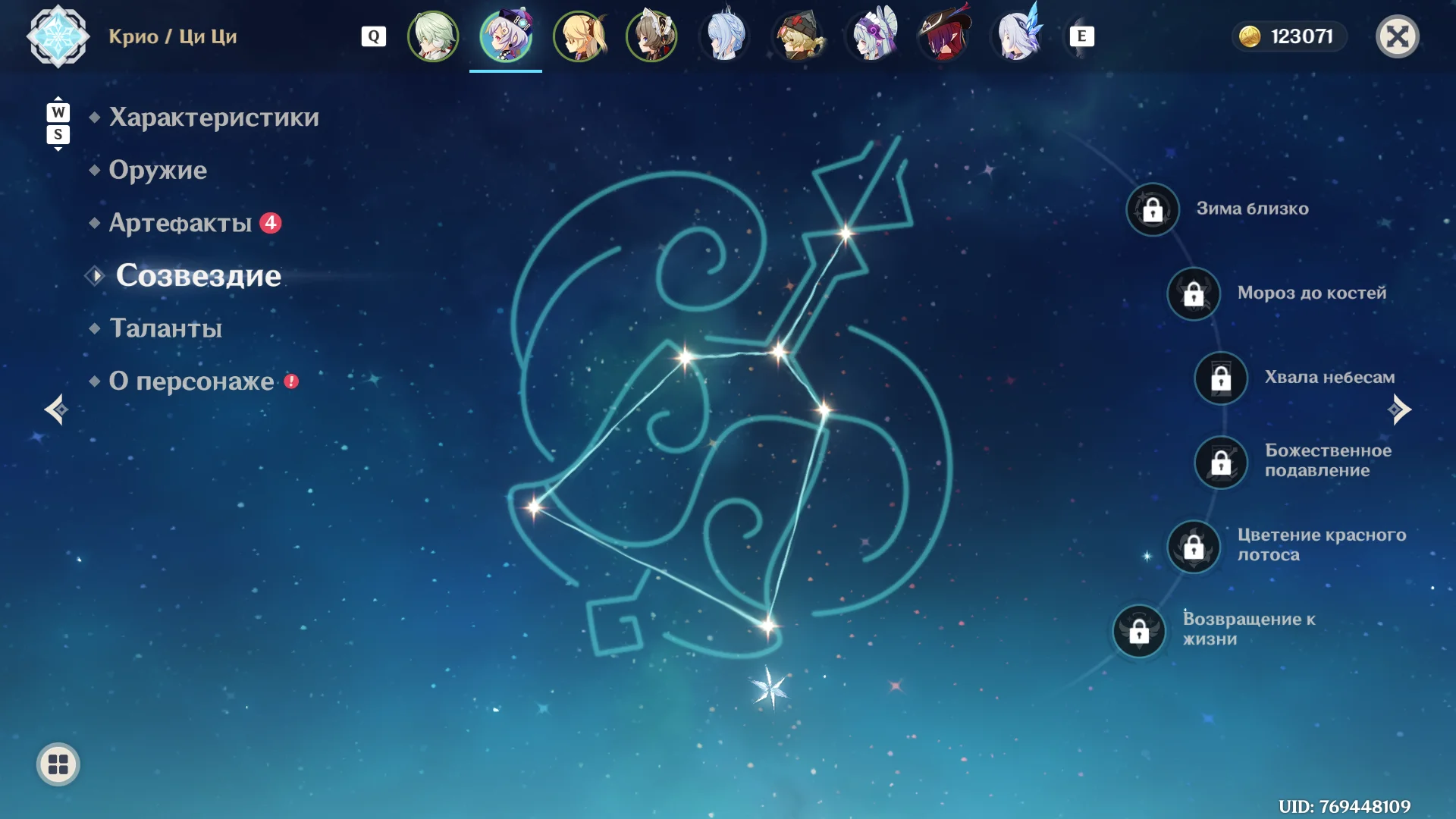Click the Q previous-character key icon
The image size is (1456, 819).
coord(374,36)
